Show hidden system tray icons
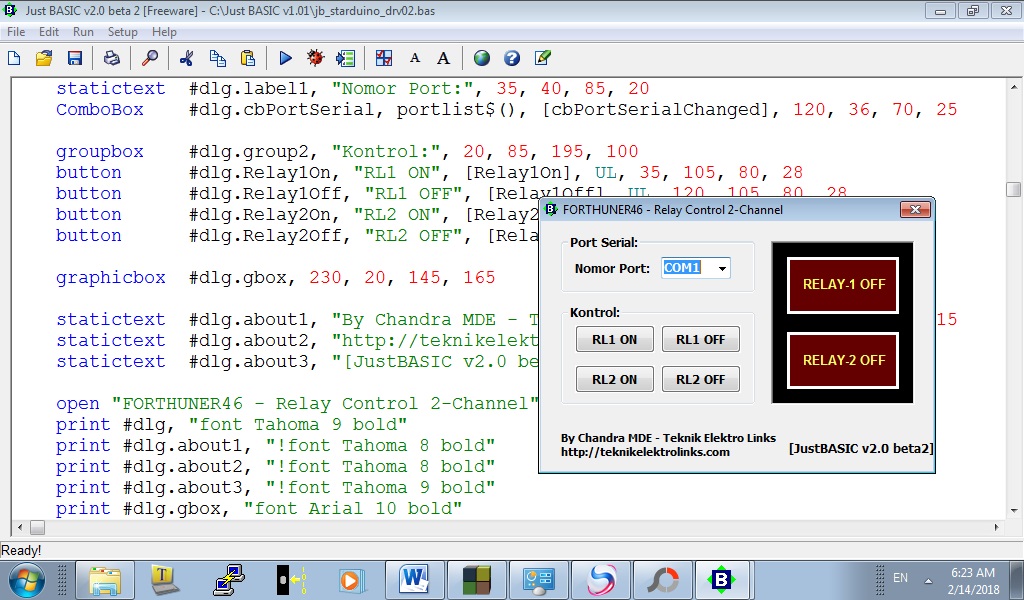The width and height of the screenshot is (1024, 600). pos(928,580)
